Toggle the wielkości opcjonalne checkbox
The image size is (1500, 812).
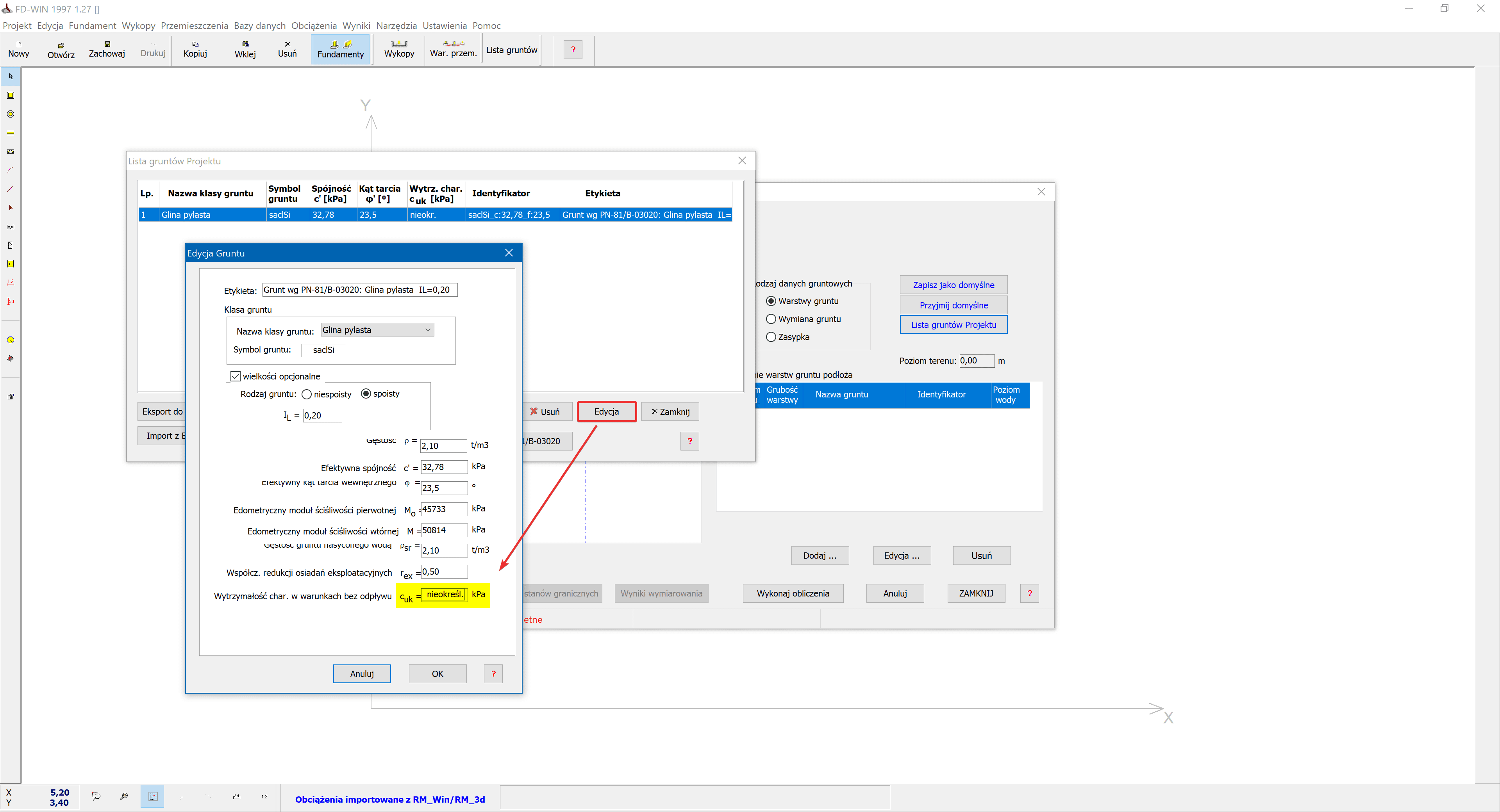tap(236, 376)
